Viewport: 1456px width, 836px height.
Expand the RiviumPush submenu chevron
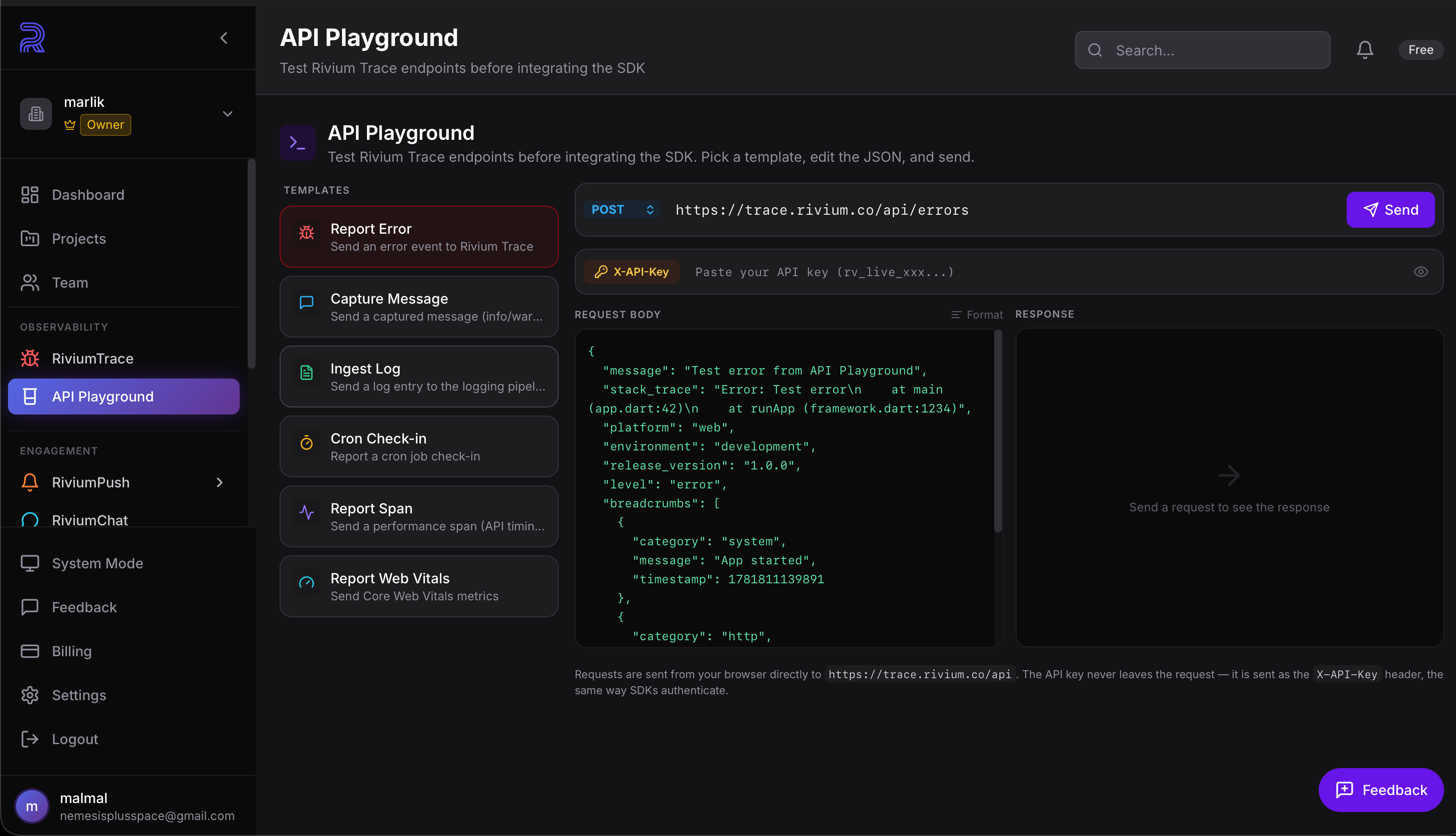(219, 482)
